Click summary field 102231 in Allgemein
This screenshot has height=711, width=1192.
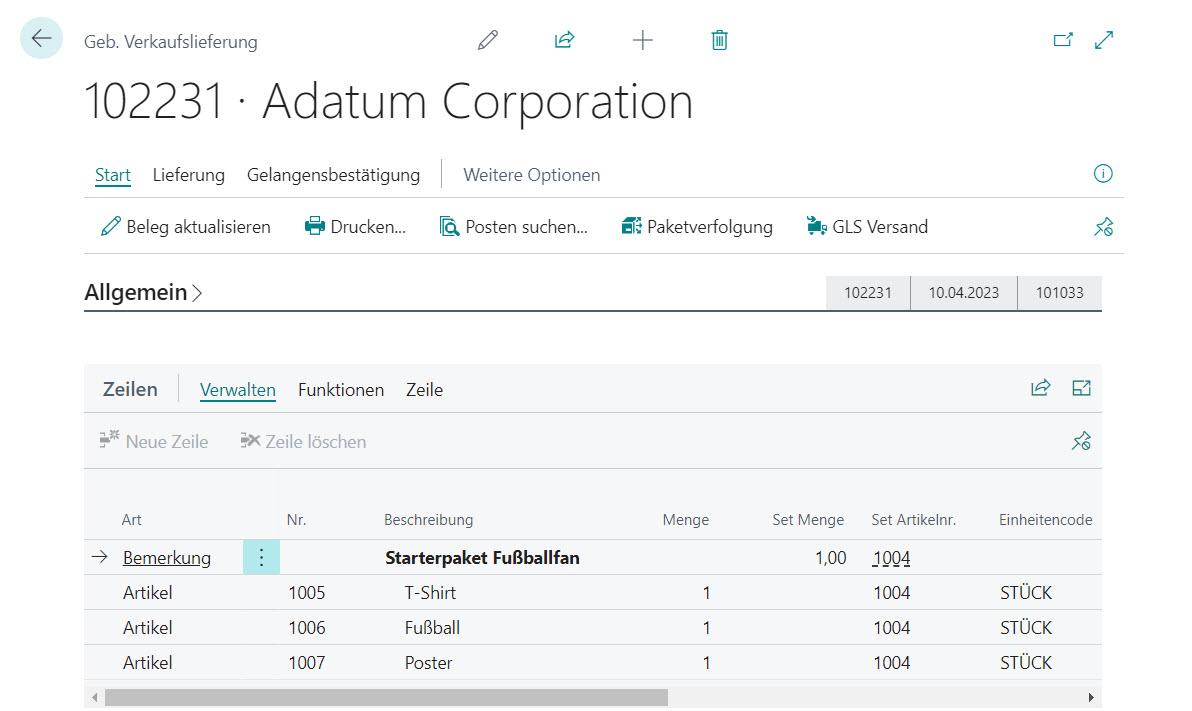point(867,293)
